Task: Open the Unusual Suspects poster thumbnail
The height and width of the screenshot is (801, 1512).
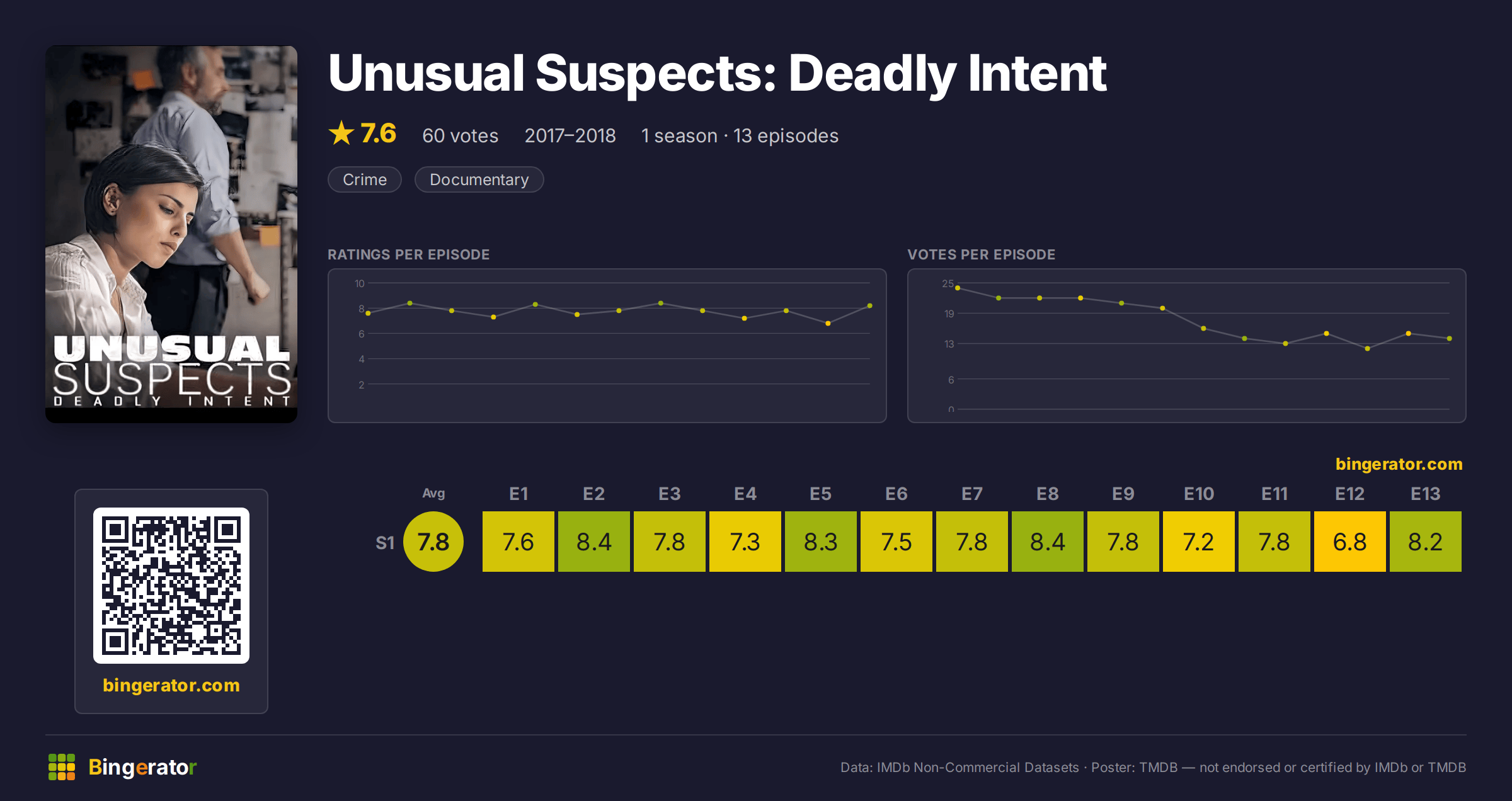Action: pos(171,234)
